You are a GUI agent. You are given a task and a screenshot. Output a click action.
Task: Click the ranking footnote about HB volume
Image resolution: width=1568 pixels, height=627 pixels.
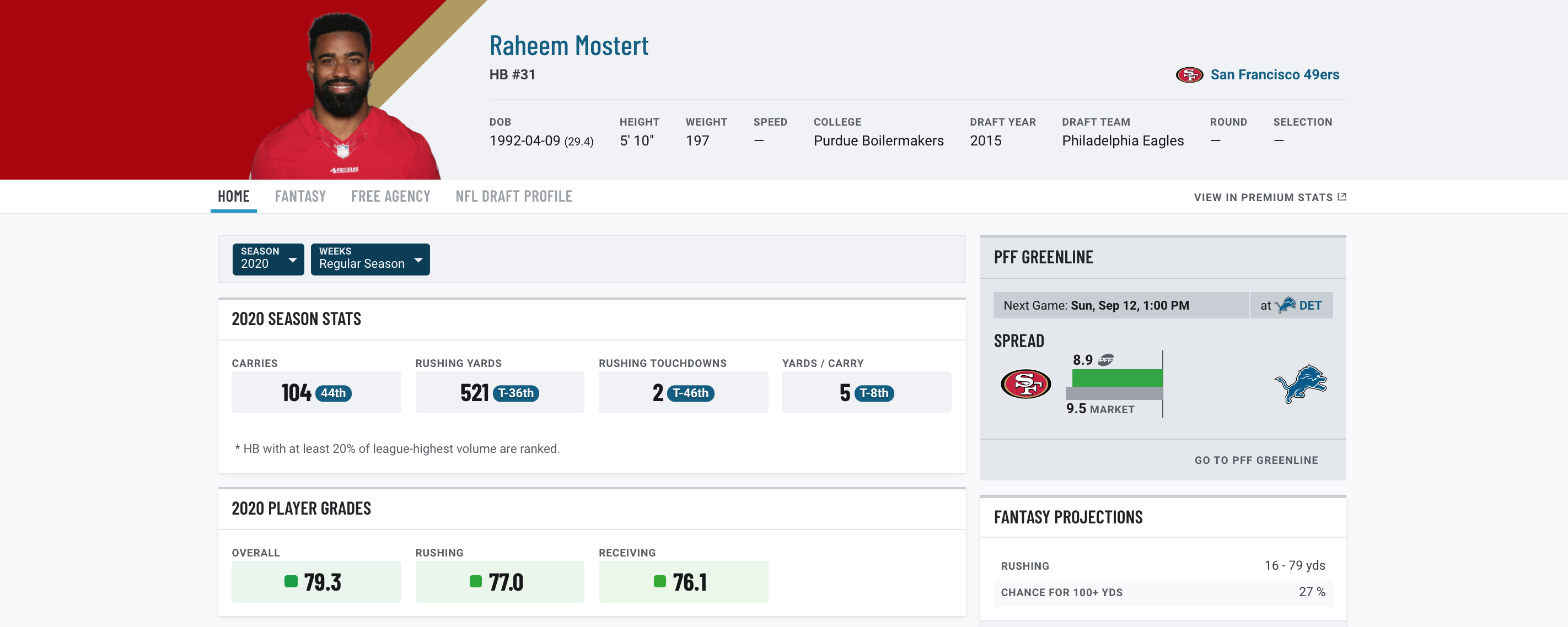point(397,449)
